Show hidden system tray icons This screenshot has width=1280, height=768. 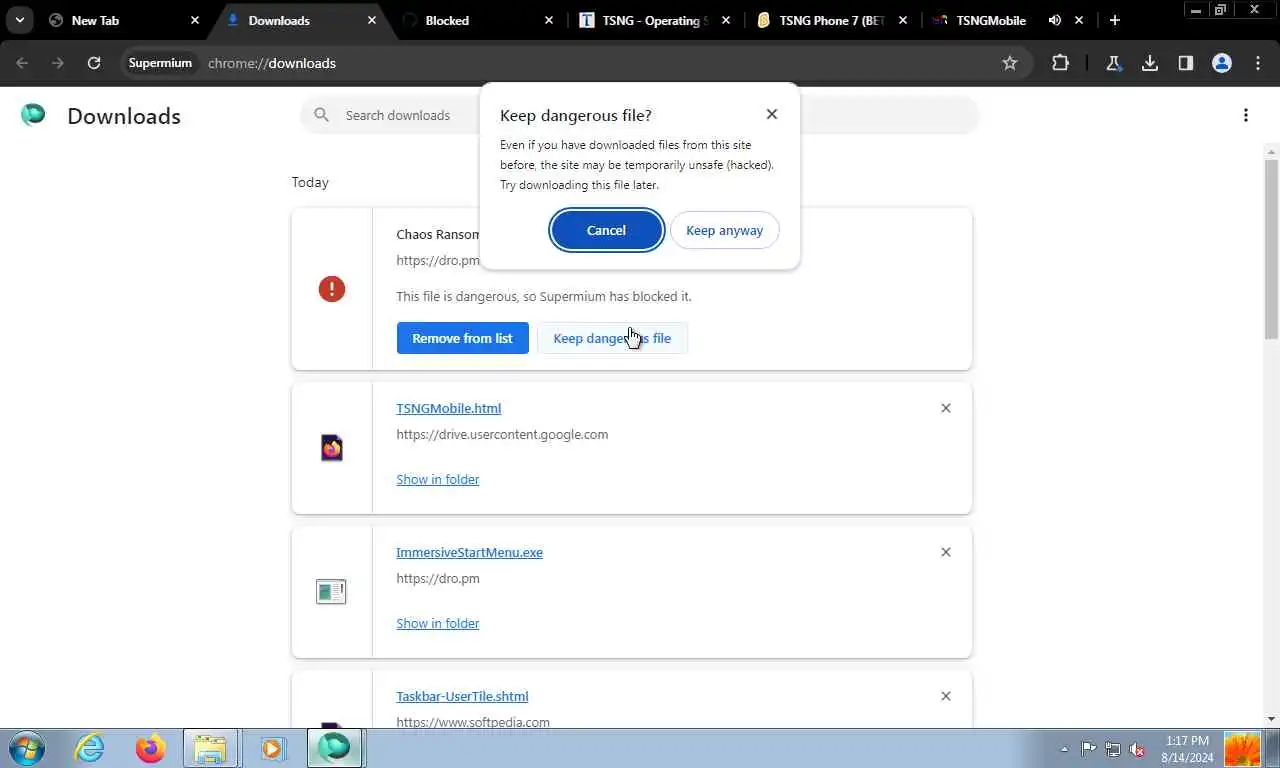pos(1064,749)
